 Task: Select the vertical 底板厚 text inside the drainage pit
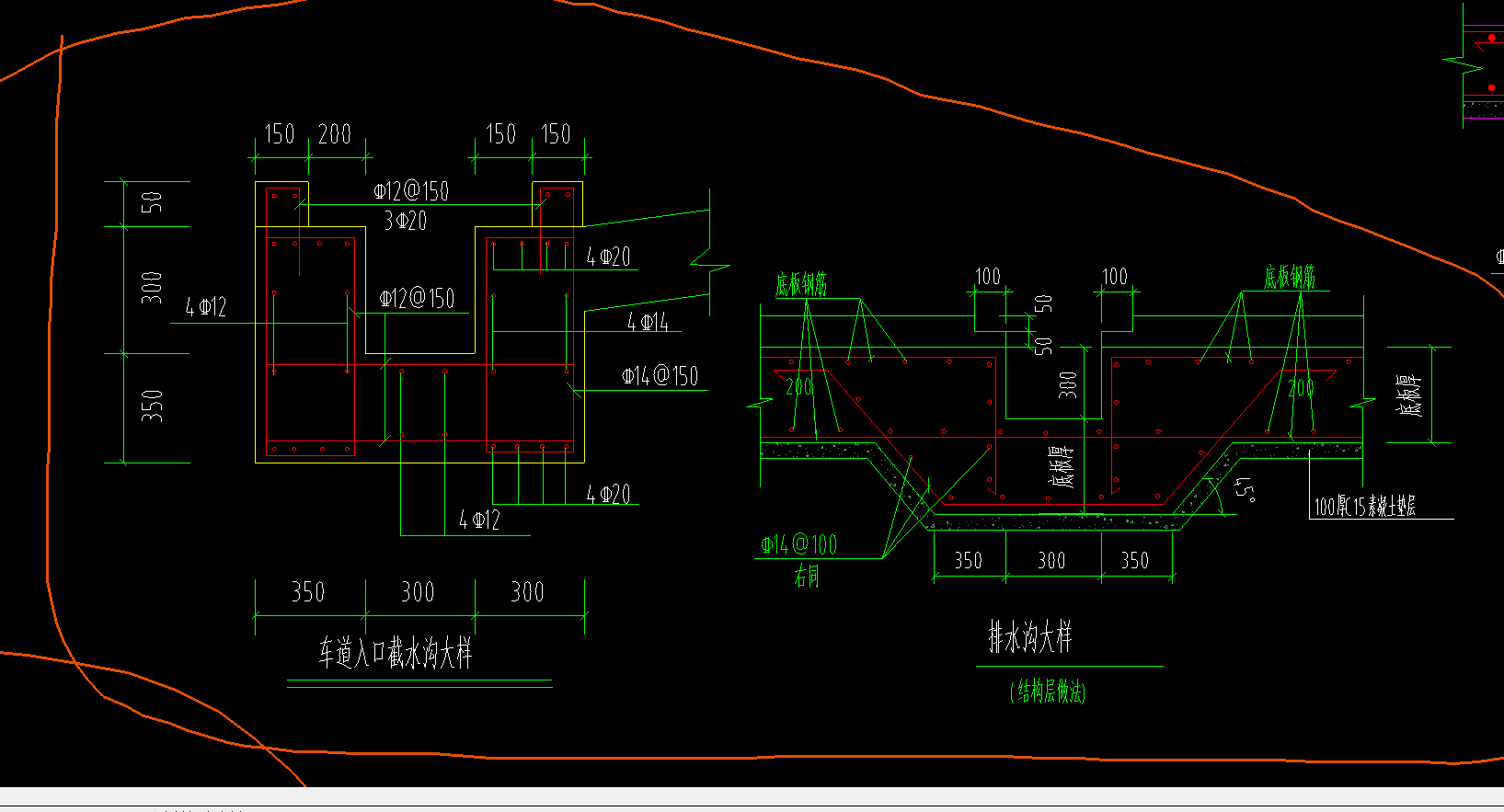pos(1062,467)
